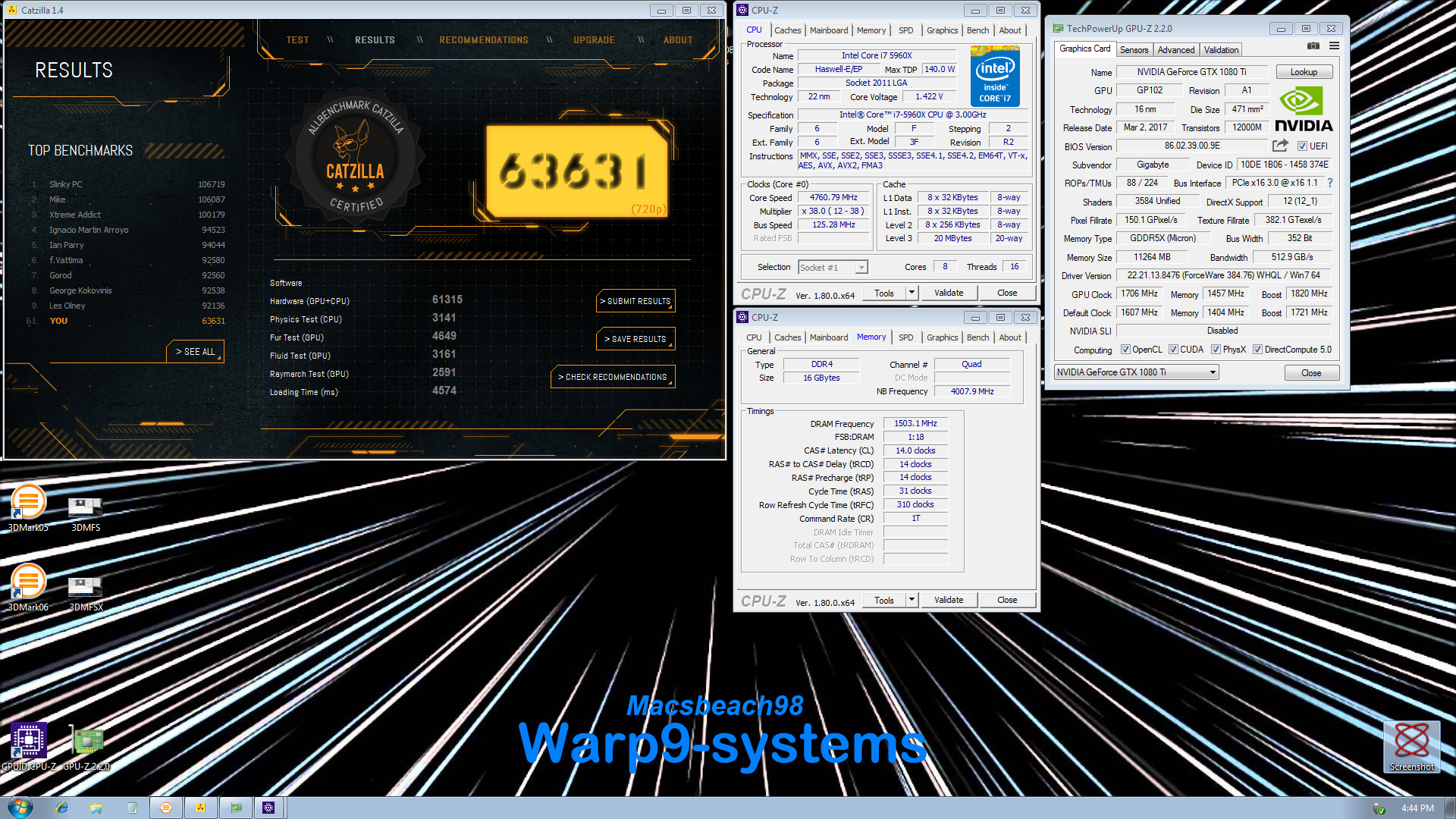Open the 3DMark05 desktop shortcut
Image resolution: width=1456 pixels, height=819 pixels.
[28, 507]
